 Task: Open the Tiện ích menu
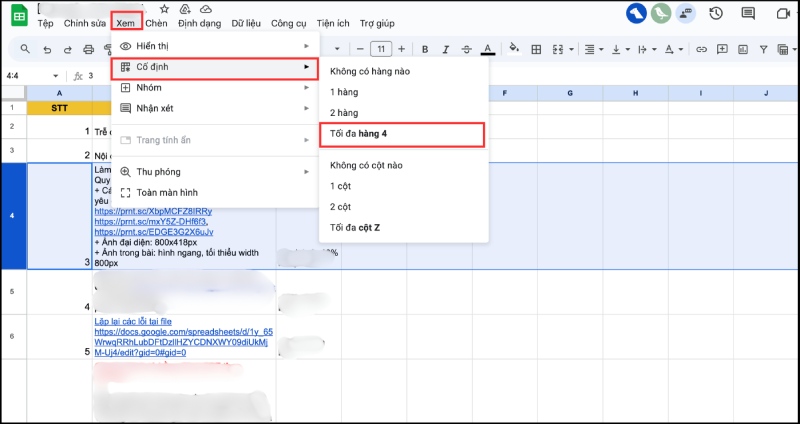click(x=333, y=23)
